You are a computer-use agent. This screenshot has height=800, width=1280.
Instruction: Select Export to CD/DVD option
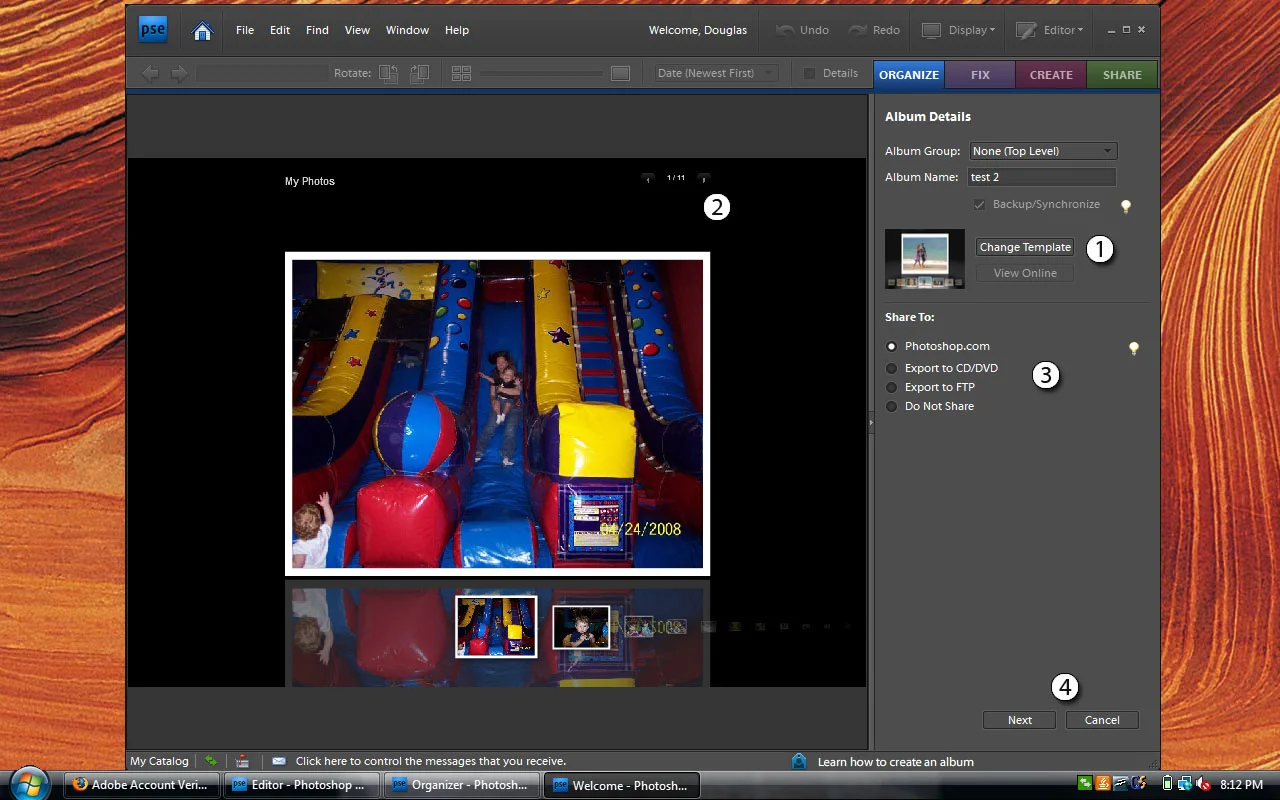(x=892, y=368)
